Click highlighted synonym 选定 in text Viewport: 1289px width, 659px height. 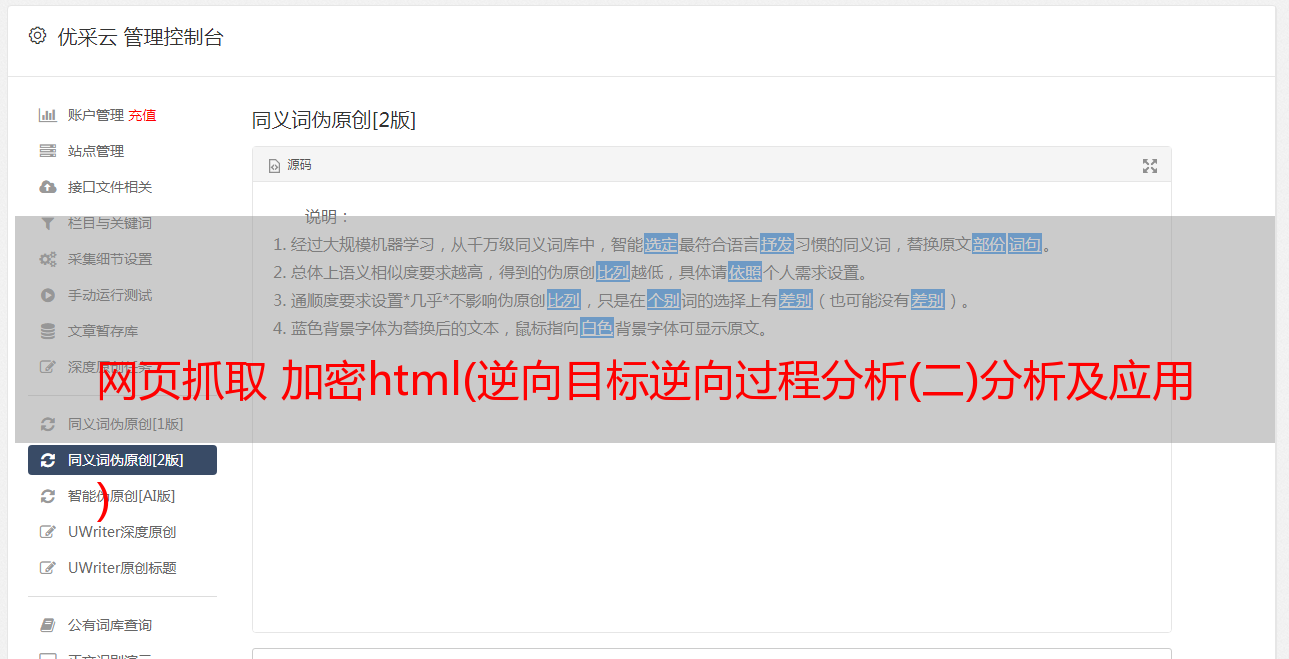point(661,244)
